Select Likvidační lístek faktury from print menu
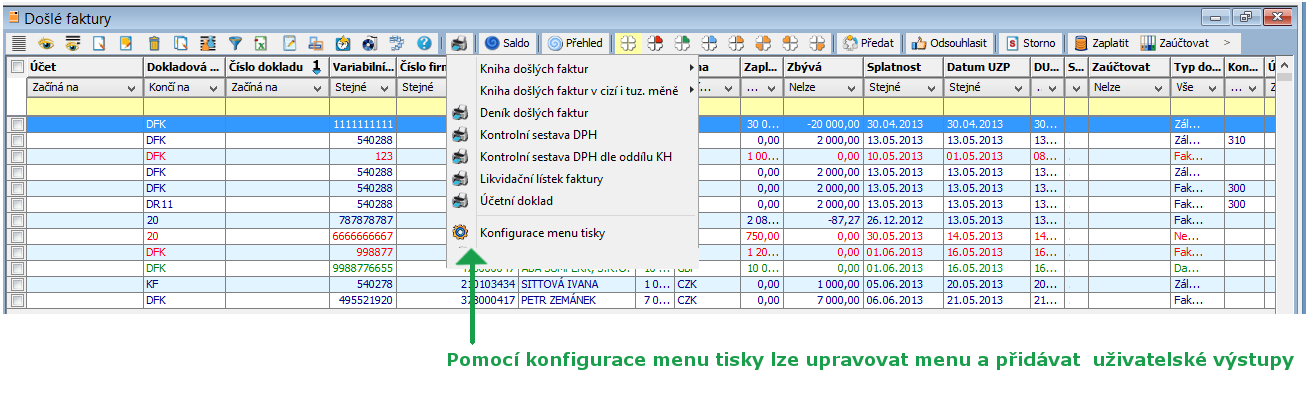The image size is (1306, 400). [540, 179]
